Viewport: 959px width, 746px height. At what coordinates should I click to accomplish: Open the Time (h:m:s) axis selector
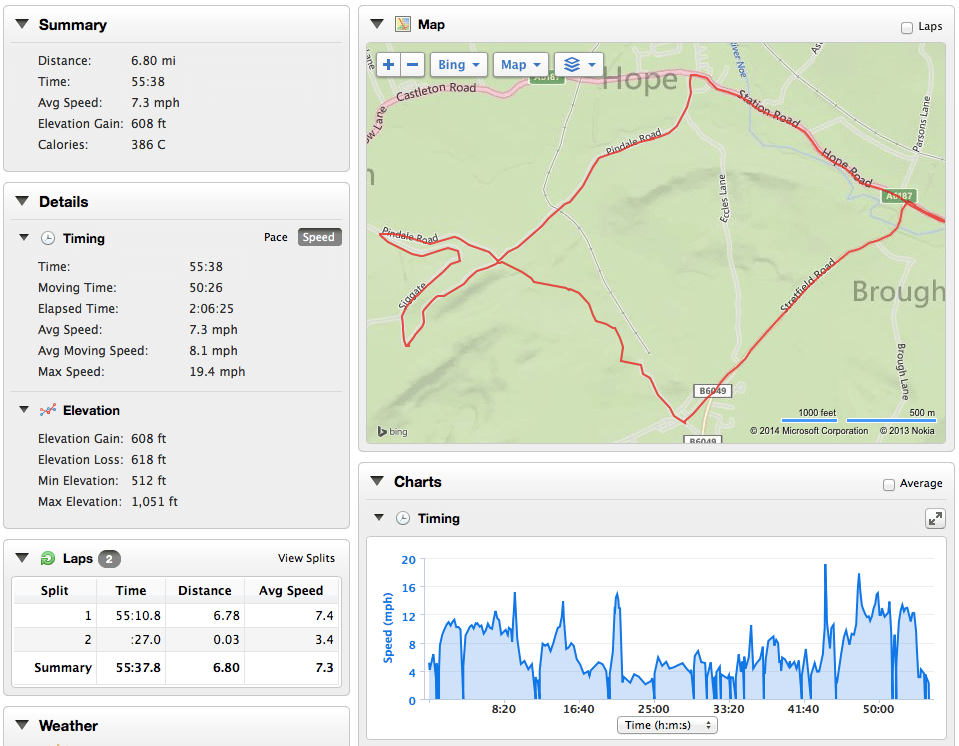(x=668, y=725)
